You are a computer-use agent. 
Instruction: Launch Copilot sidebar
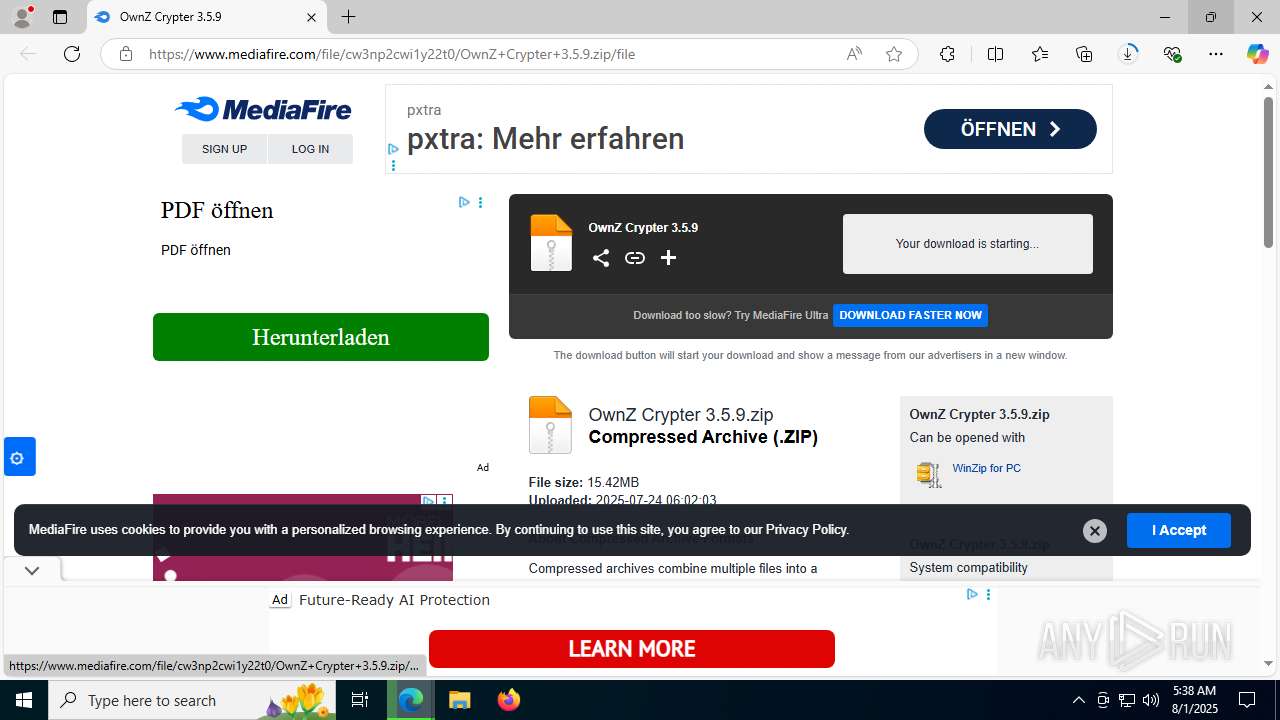tap(1257, 54)
